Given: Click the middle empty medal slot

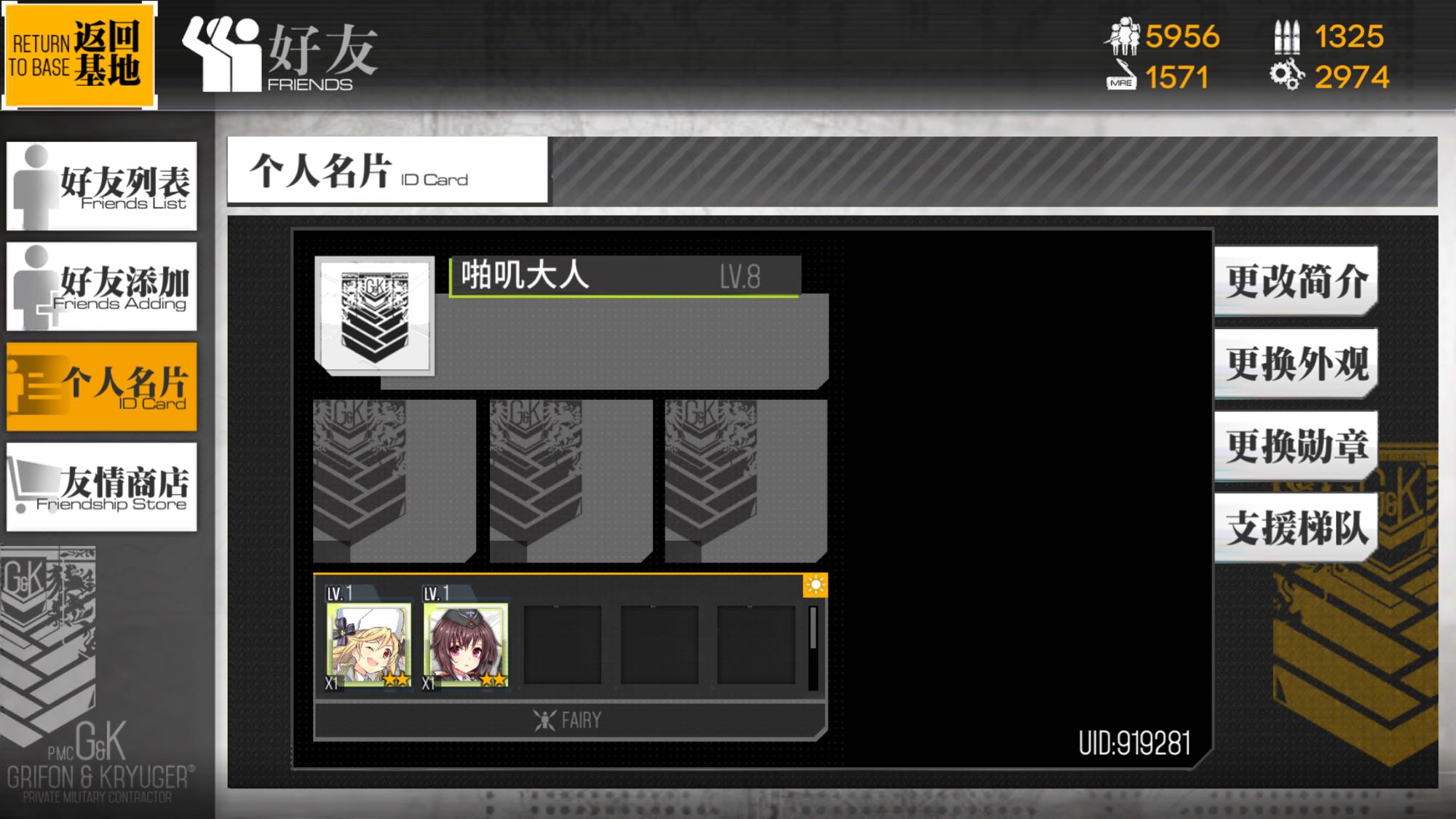Looking at the screenshot, I should coord(571,480).
